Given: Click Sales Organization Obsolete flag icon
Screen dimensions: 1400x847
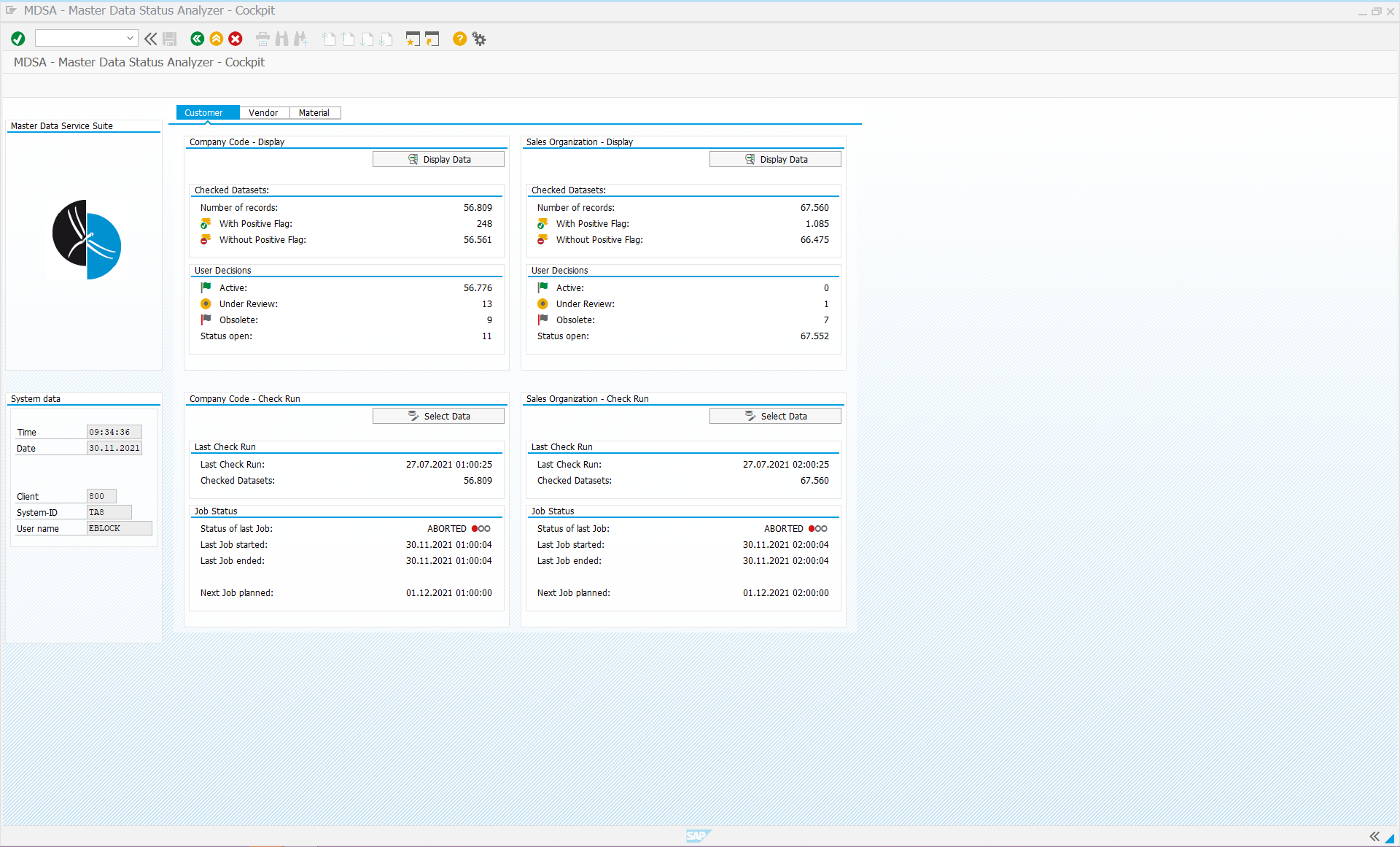Looking at the screenshot, I should (543, 320).
